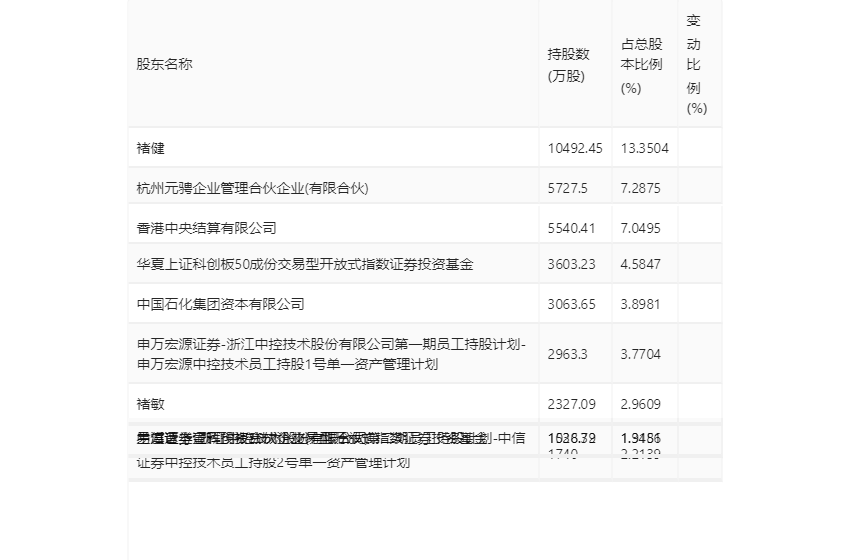Select the percentage 7.2875
The width and height of the screenshot is (850, 560).
pyautogui.click(x=640, y=188)
